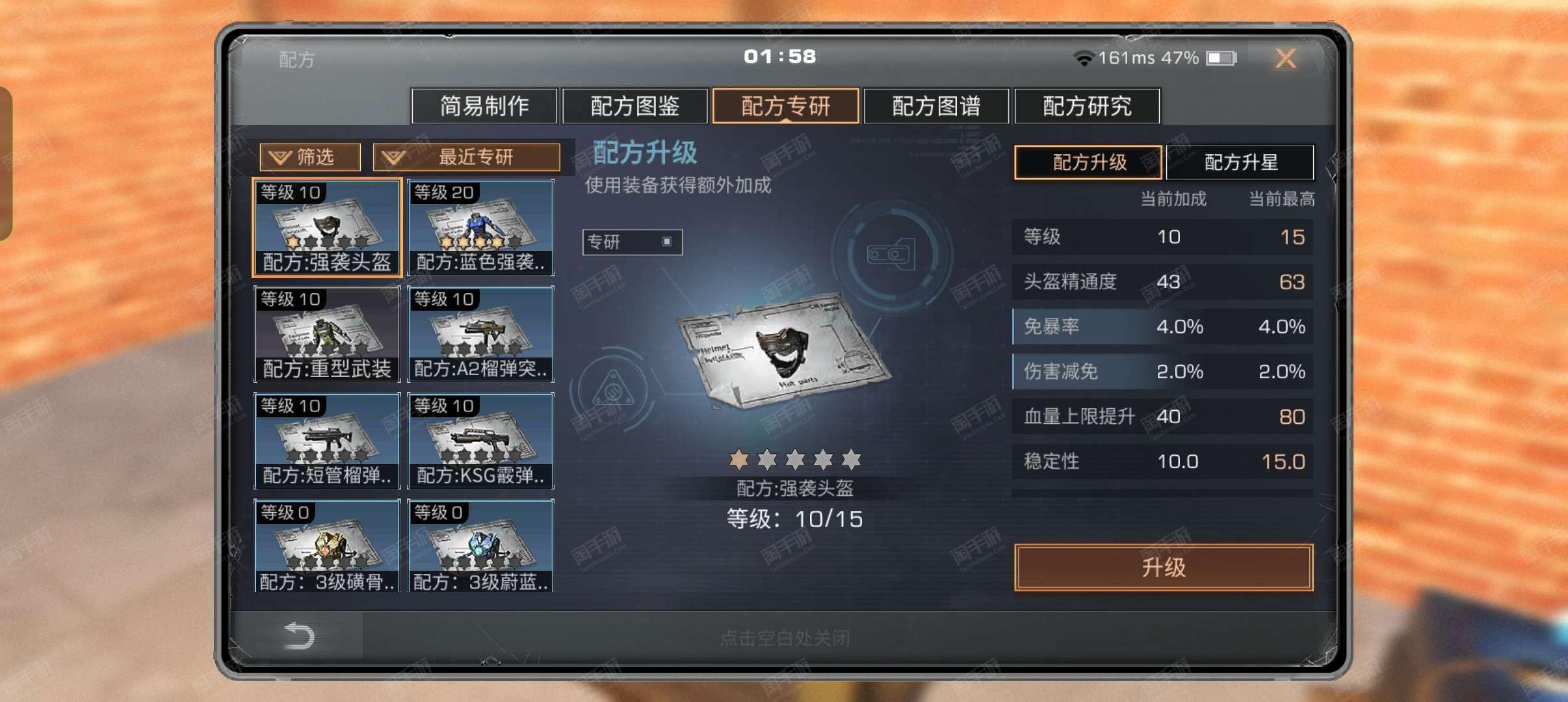Select the 3级磺骨 armor recipe icon
1568x702 pixels.
point(327,546)
